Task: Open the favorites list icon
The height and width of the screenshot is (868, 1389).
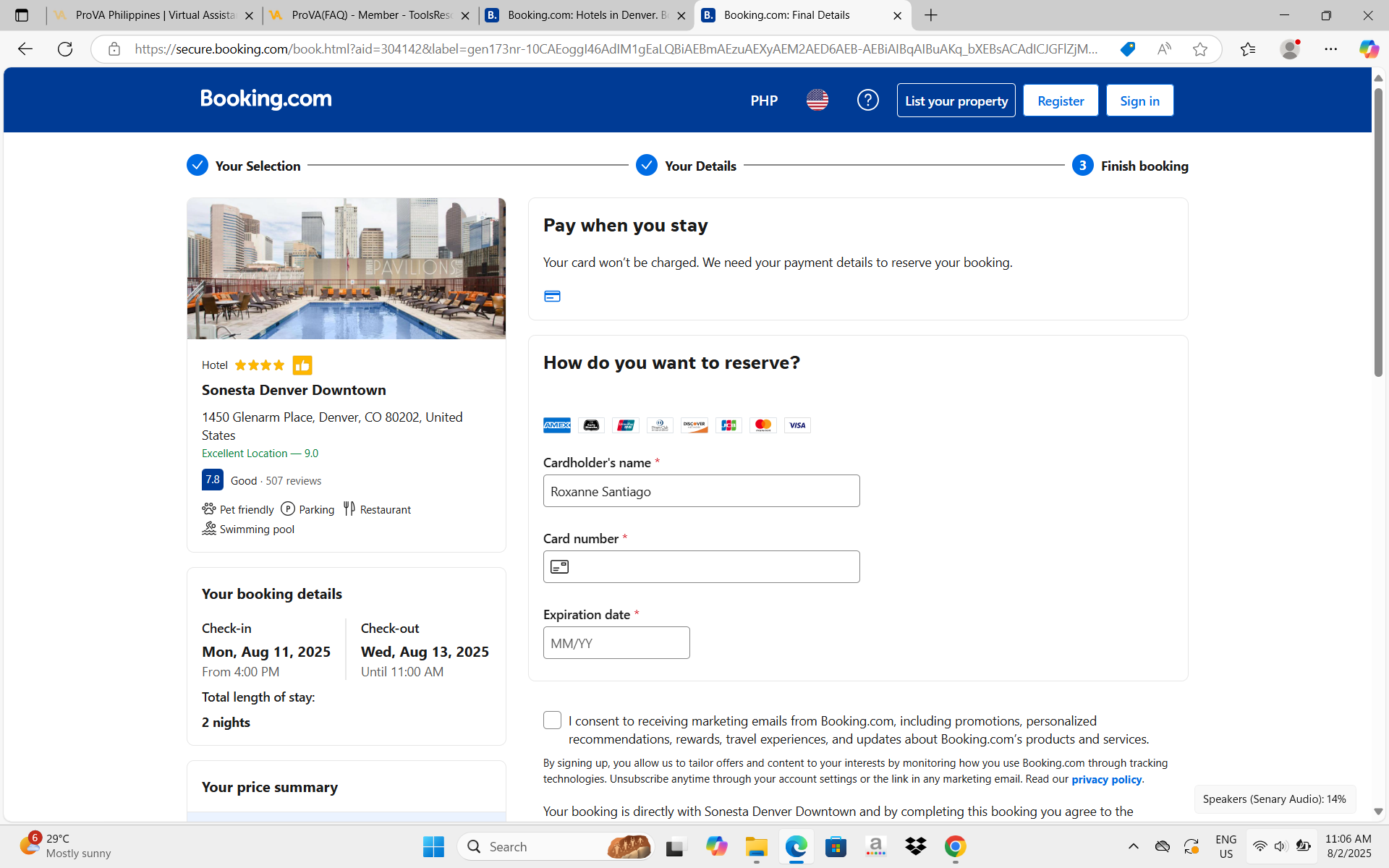Action: click(x=1248, y=49)
